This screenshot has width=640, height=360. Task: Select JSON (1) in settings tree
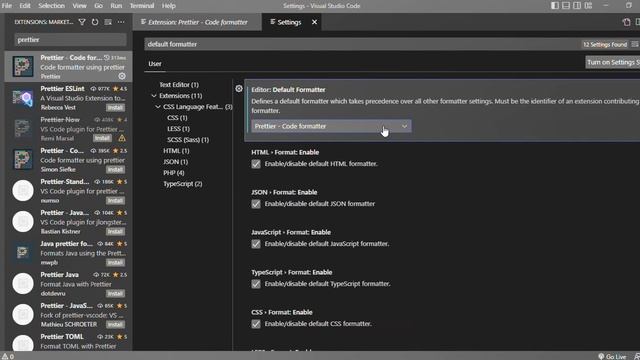[x=176, y=162]
